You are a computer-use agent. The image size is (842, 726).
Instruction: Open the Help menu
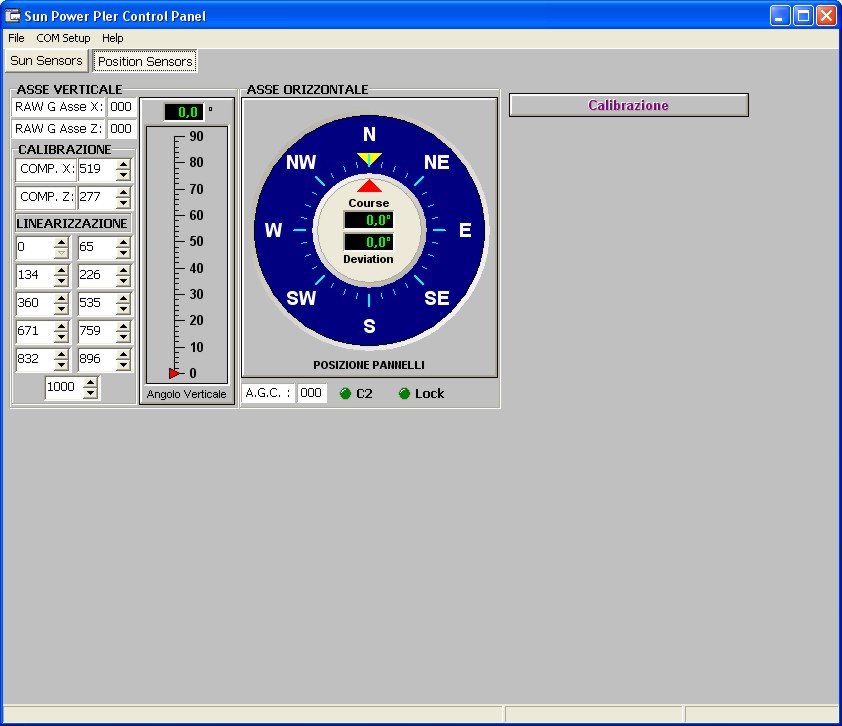[113, 38]
